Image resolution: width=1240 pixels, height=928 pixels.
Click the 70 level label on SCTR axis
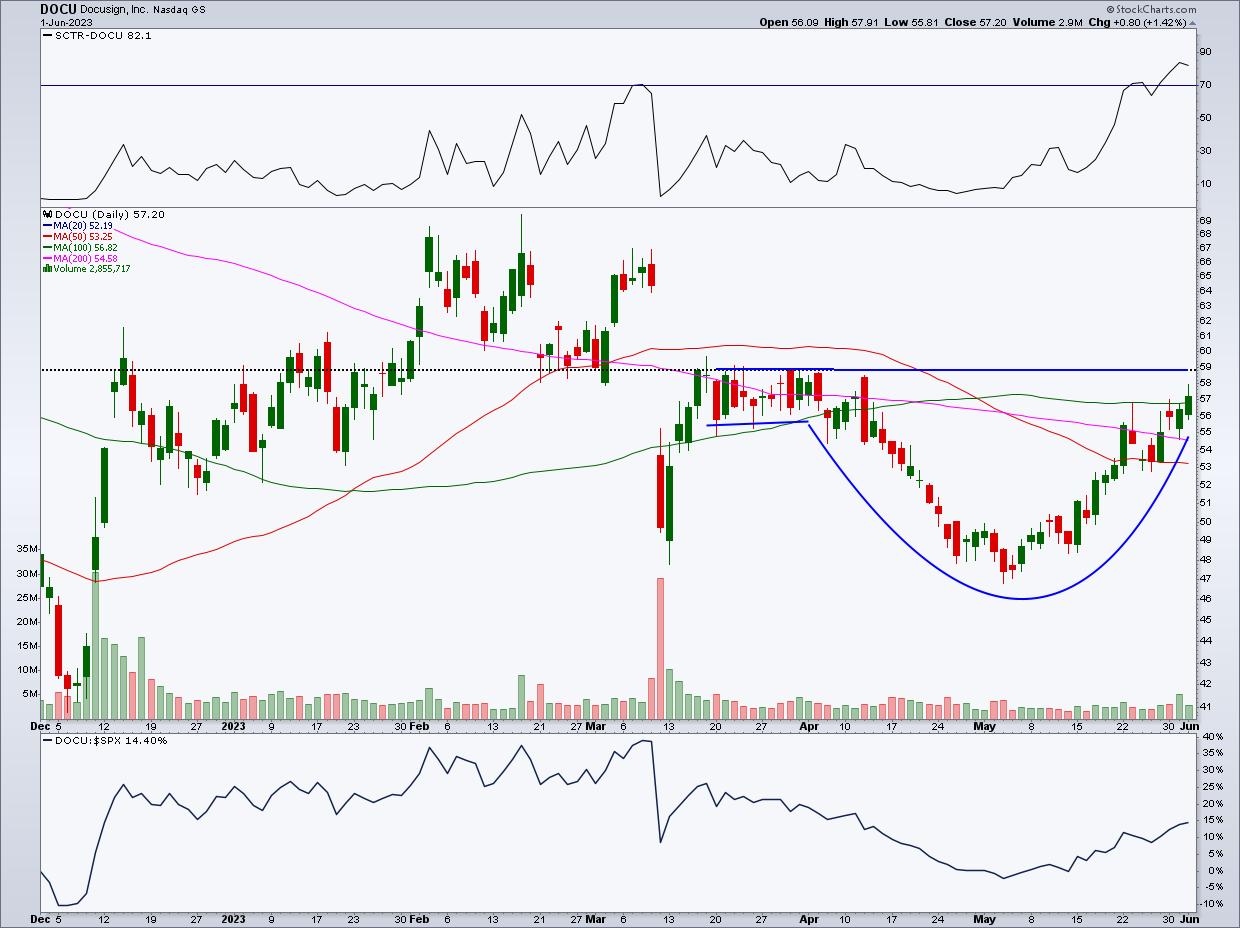coord(1204,85)
